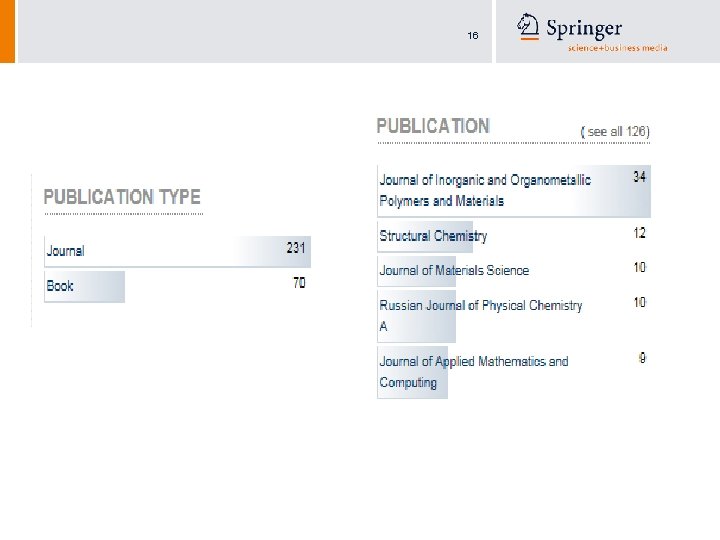Click count 10 beside the Russian Journal entry
The width and height of the screenshot is (720, 540).
[640, 302]
